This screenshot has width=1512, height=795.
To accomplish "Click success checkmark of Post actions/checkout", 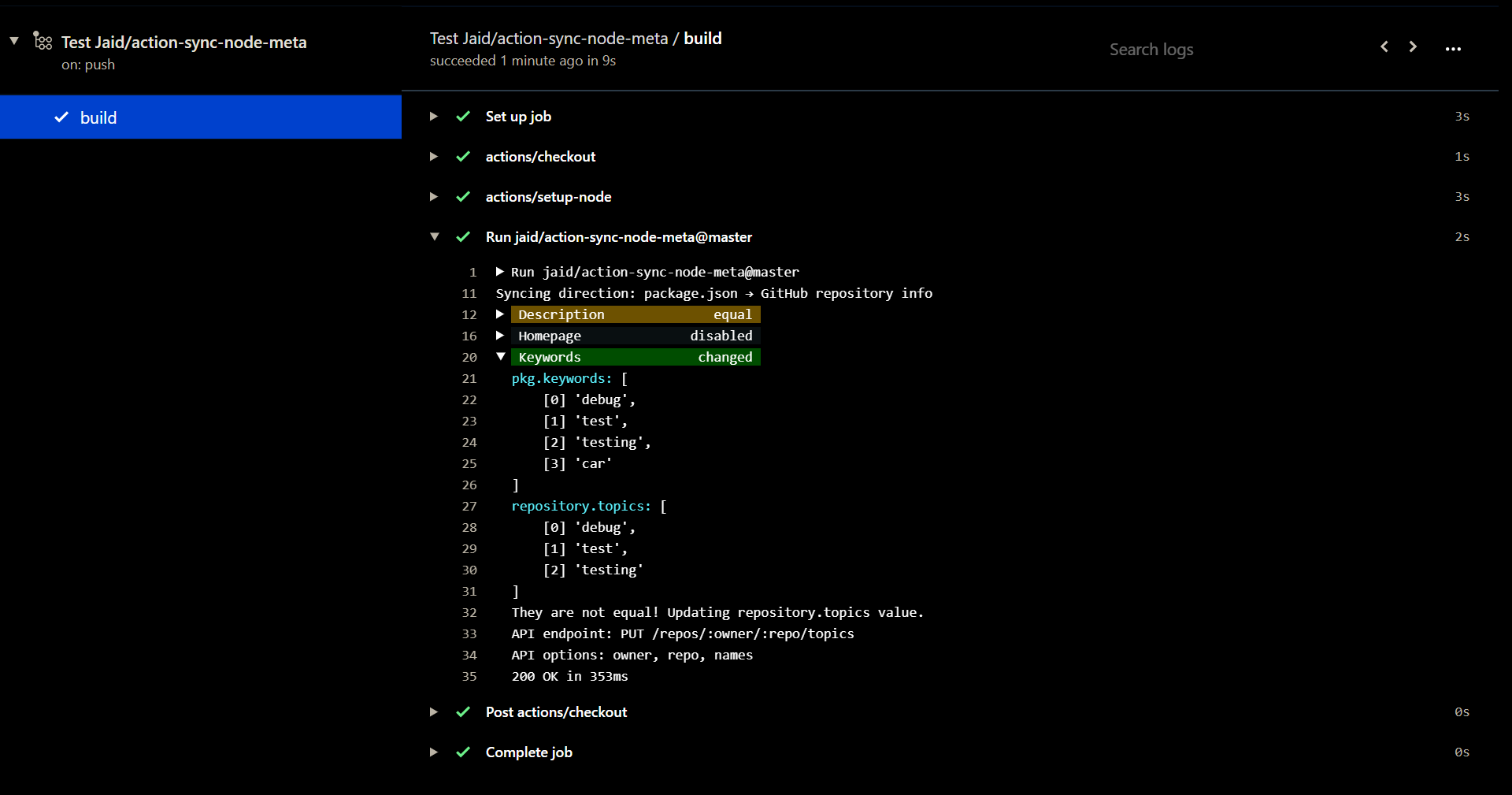I will [x=463, y=712].
